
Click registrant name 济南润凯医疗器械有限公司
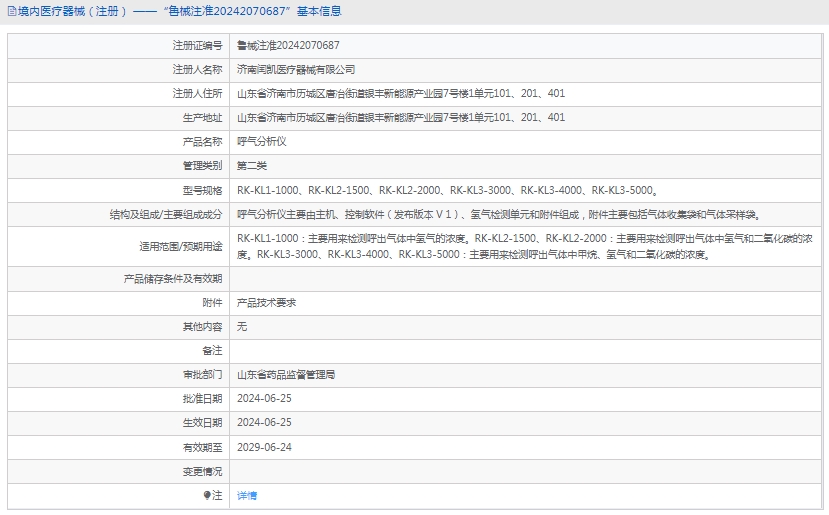[296, 70]
